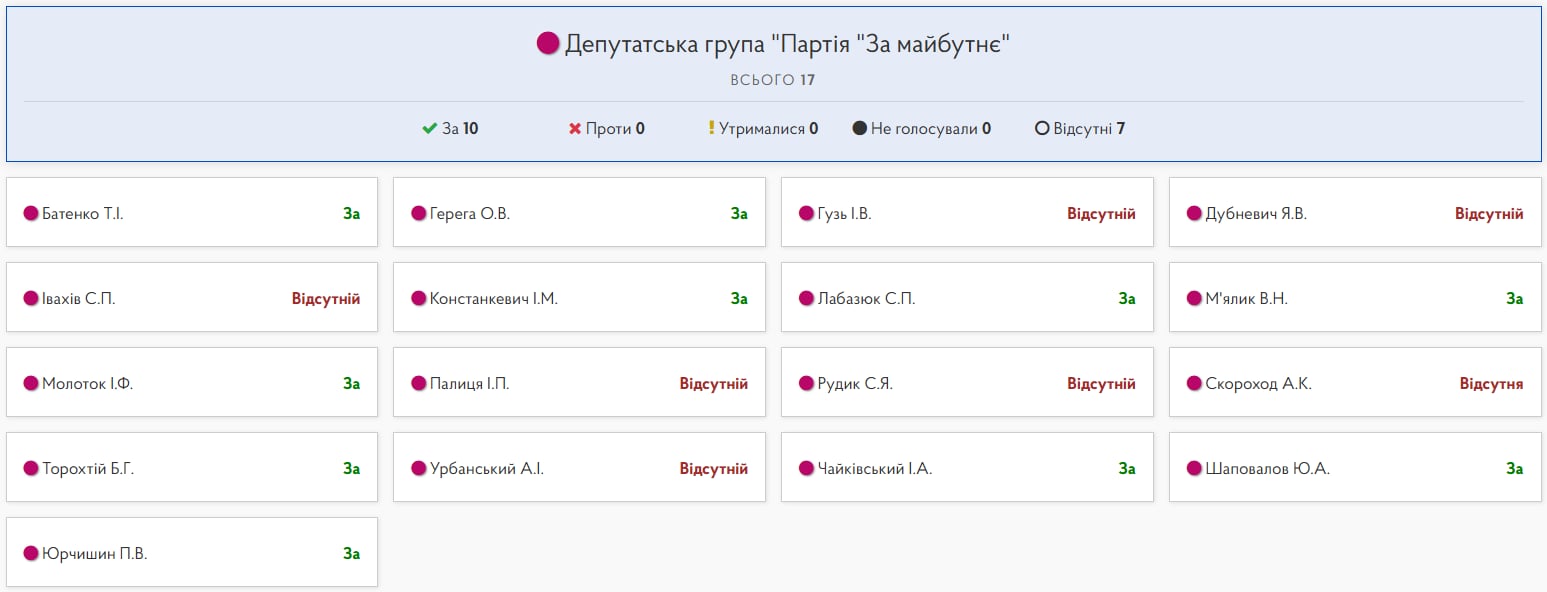Click the magenta party dot in the group header
Image resolution: width=1547 pixels, height=592 pixels.
[x=547, y=43]
